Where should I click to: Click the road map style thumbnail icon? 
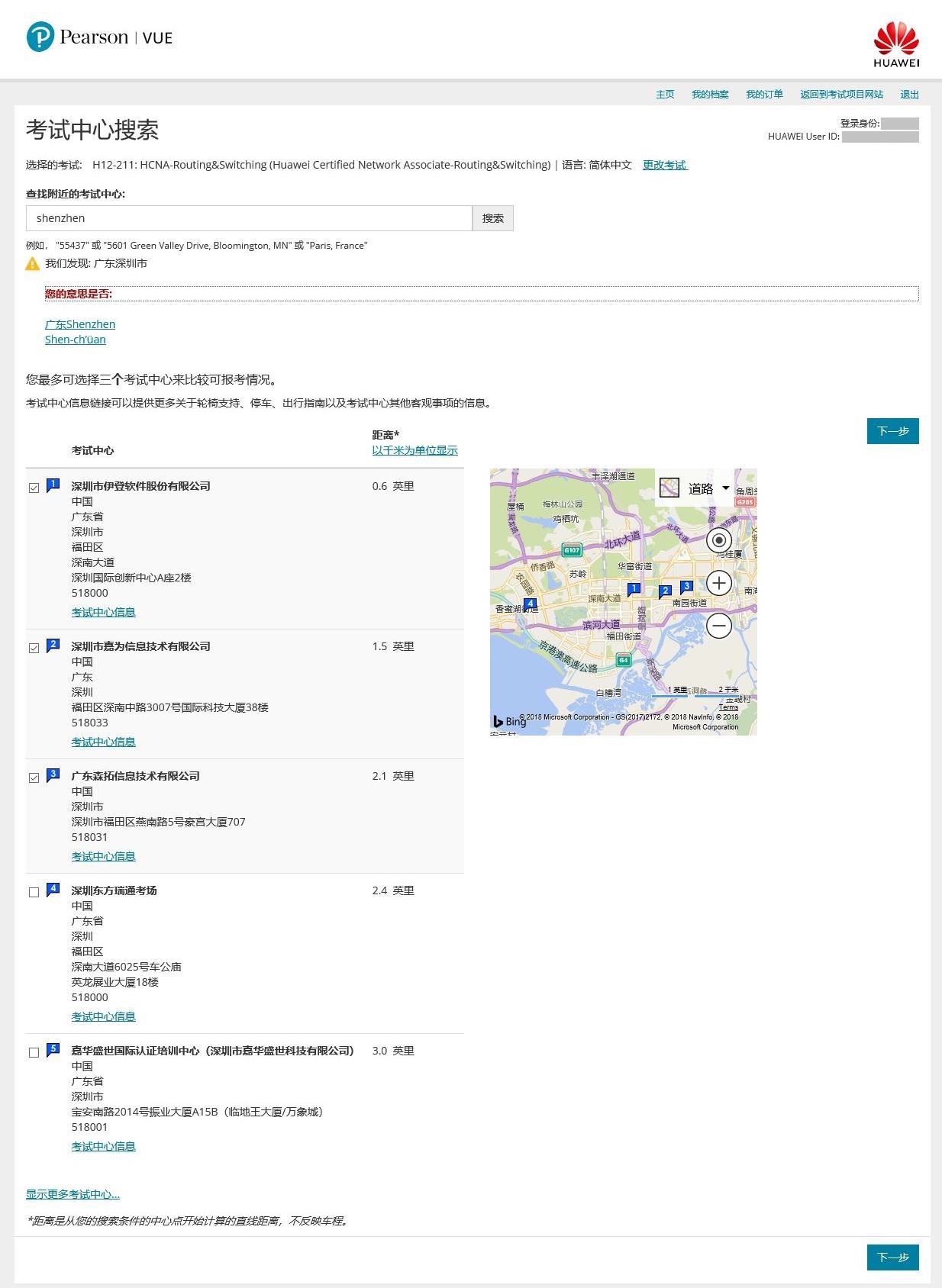click(x=669, y=488)
